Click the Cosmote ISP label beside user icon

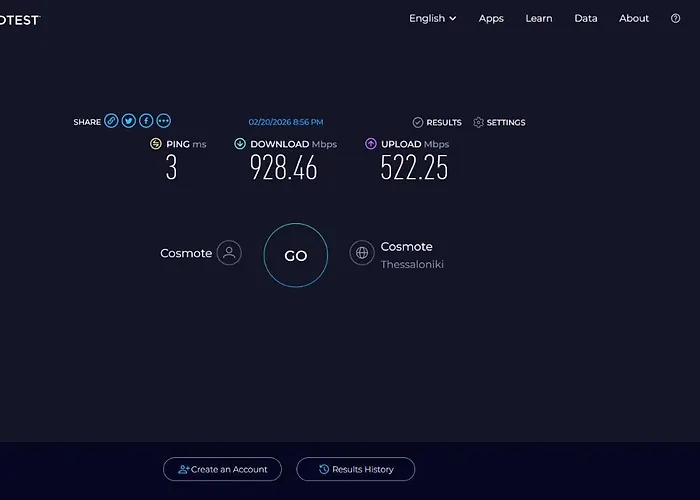(186, 253)
